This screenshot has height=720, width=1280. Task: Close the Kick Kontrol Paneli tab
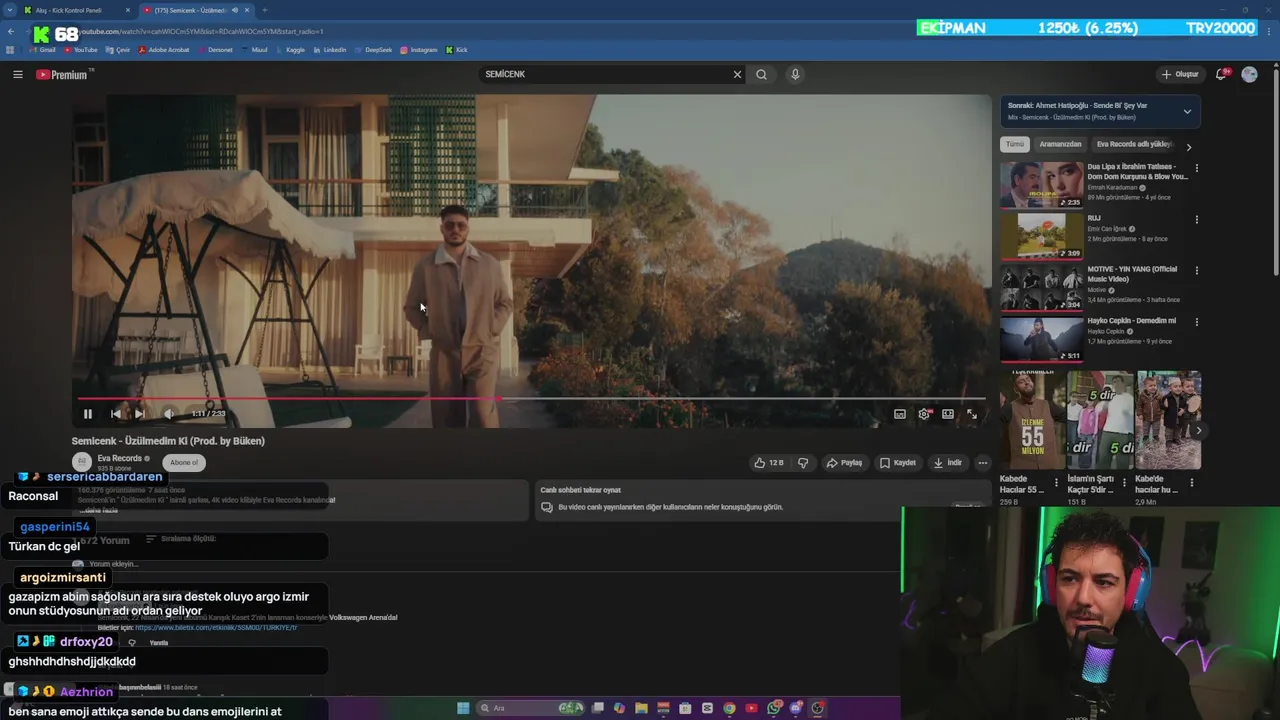point(127,10)
